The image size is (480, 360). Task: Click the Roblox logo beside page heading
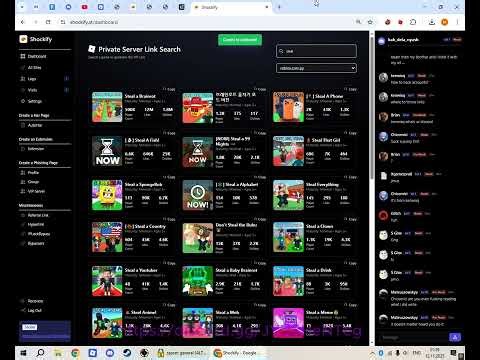[x=92, y=49]
